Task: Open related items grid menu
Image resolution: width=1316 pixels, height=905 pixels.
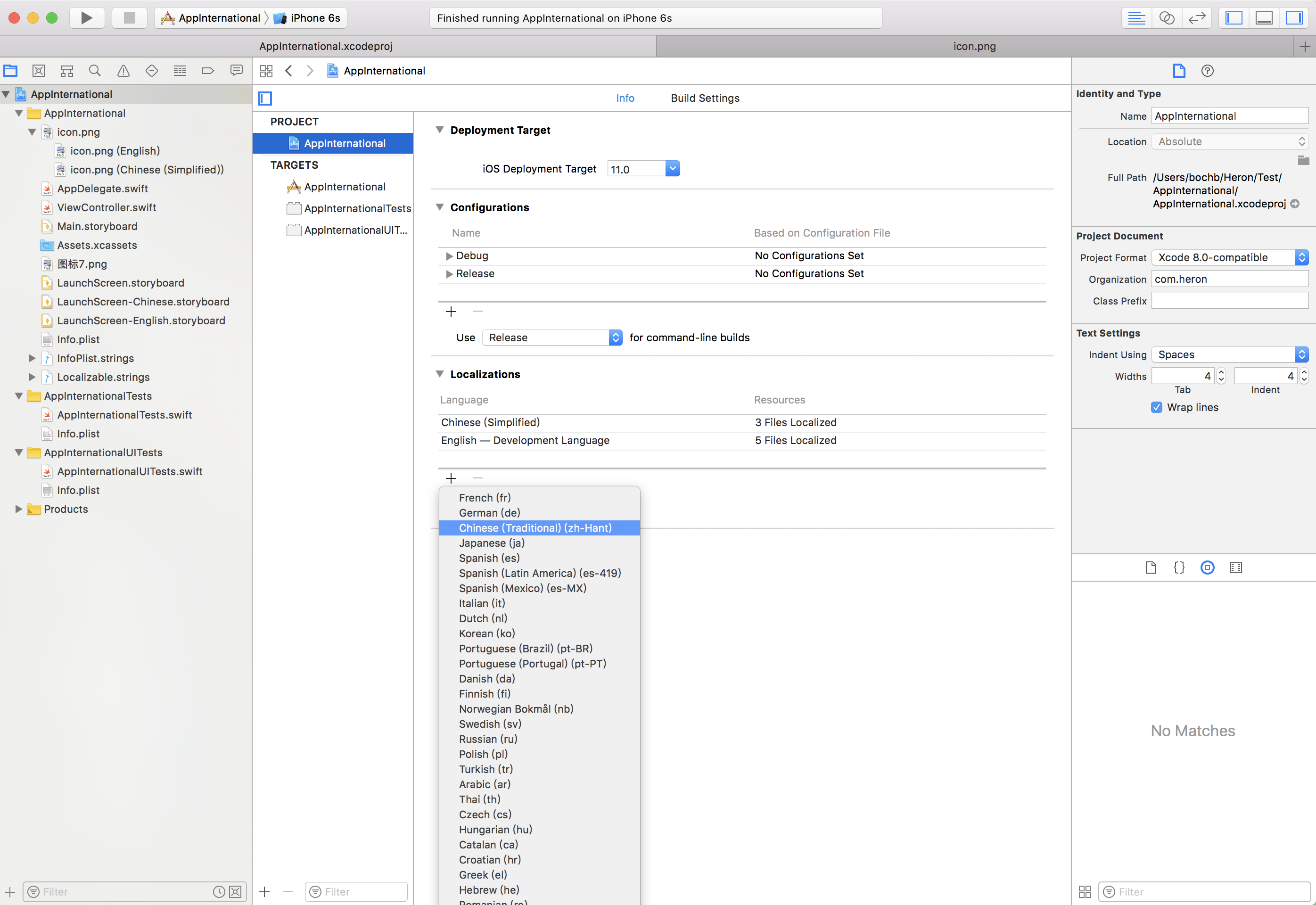Action: [266, 71]
